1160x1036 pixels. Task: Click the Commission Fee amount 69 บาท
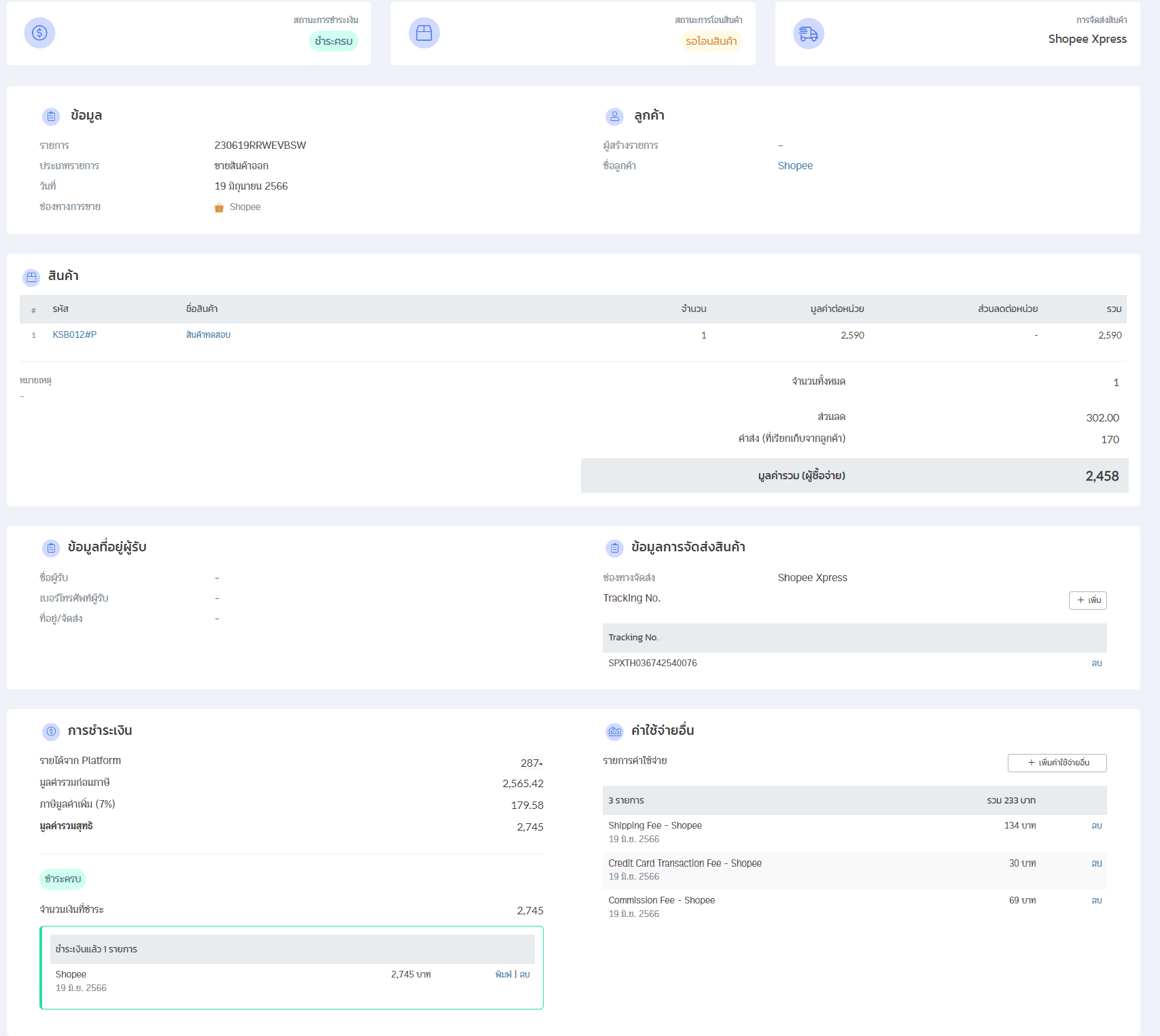[x=1022, y=900]
